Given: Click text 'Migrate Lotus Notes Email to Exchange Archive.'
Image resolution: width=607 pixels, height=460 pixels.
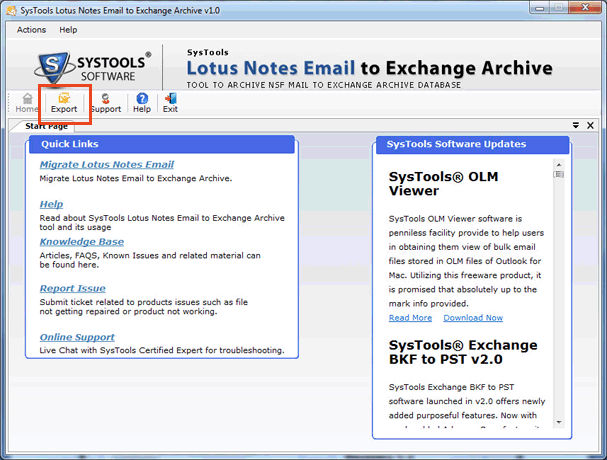Looking at the screenshot, I should point(136,179).
